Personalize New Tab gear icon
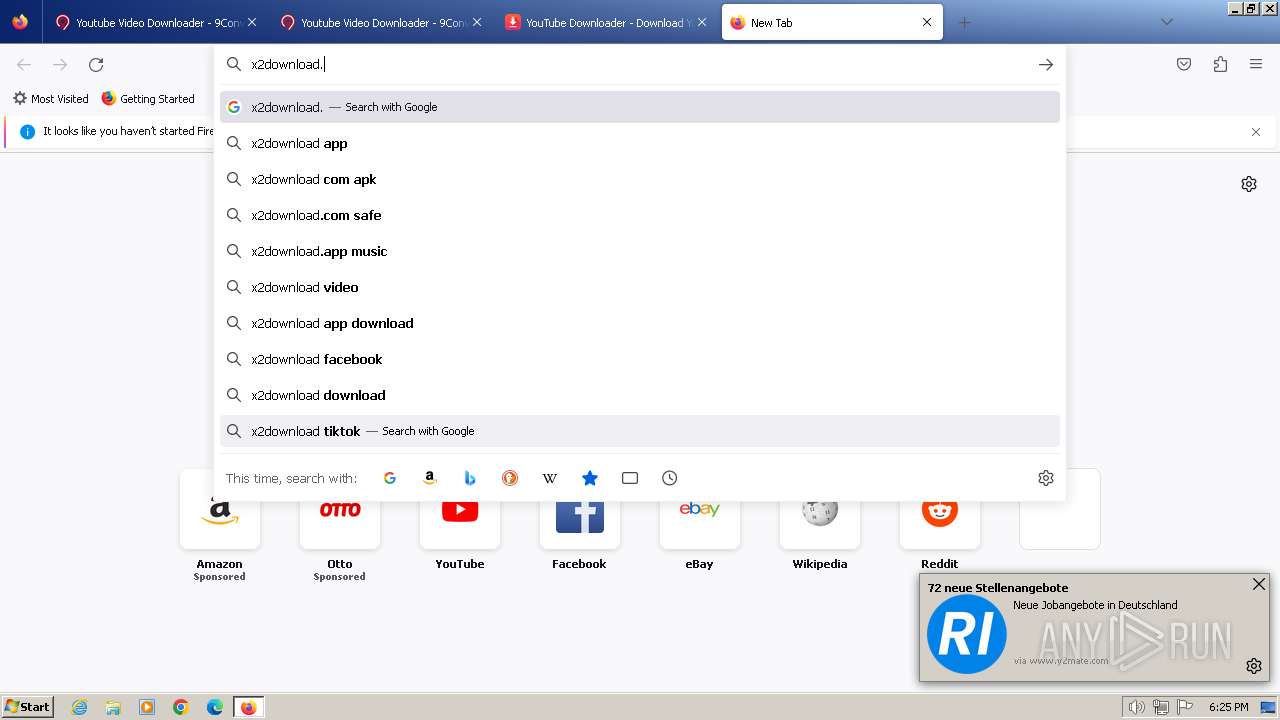 pyautogui.click(x=1249, y=184)
